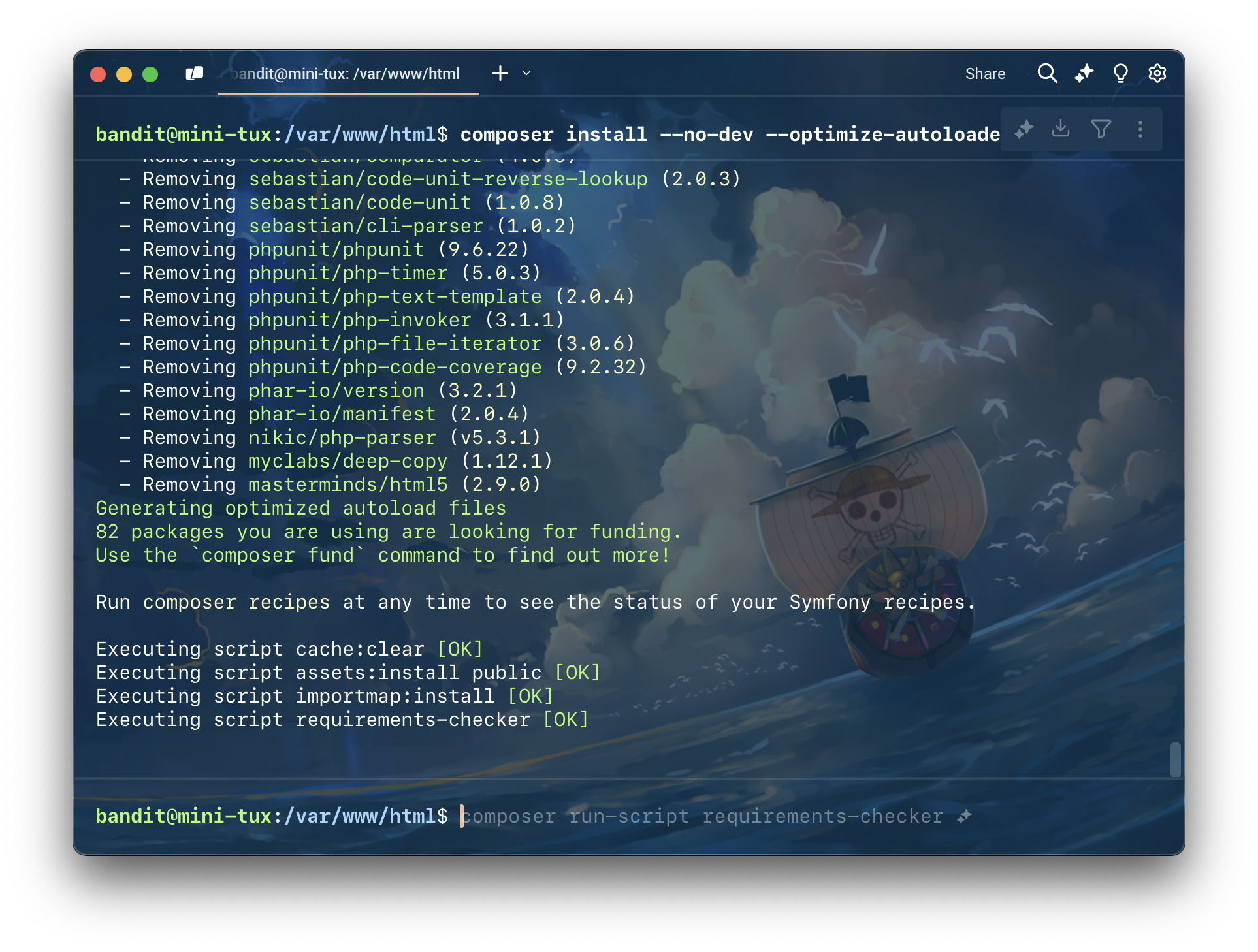The width and height of the screenshot is (1258, 952).
Task: Click 'Removing phpunit/phpunit (9.6.22)' line
Action: click(x=324, y=249)
